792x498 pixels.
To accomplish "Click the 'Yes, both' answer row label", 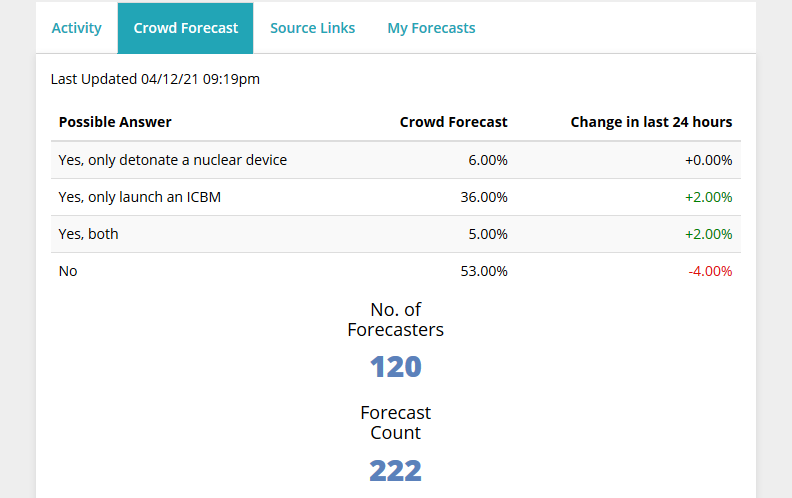I will coord(88,234).
